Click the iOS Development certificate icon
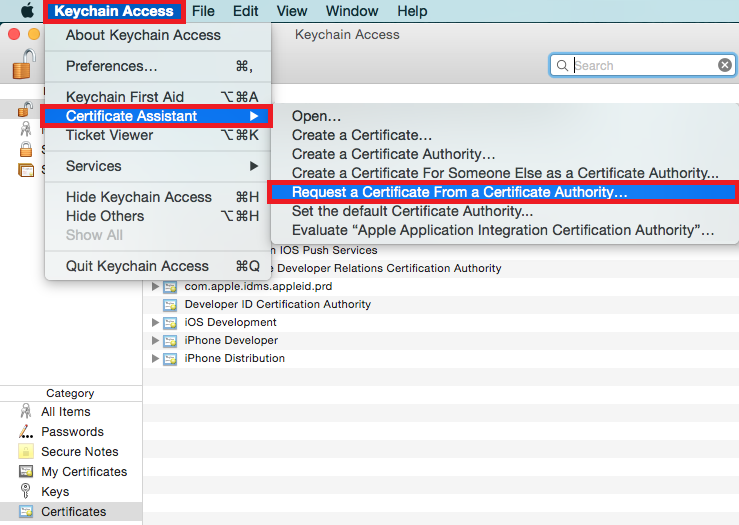Viewport: 739px width, 525px height. pyautogui.click(x=170, y=322)
